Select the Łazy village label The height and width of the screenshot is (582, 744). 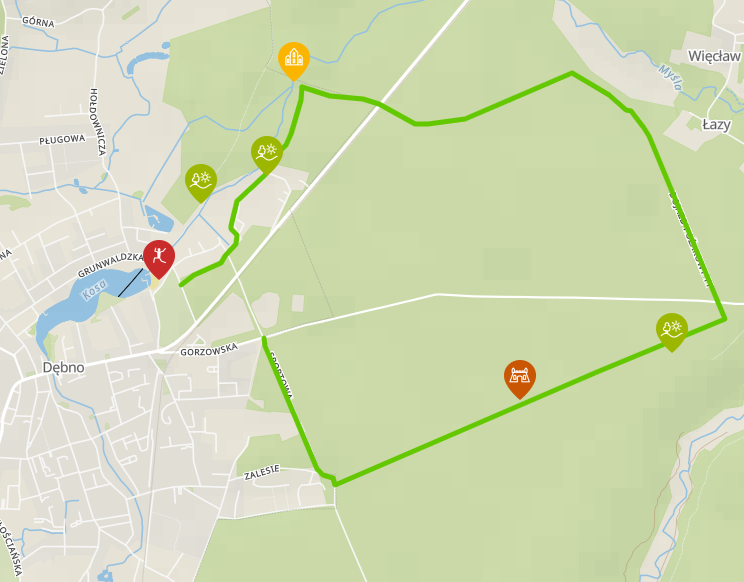pyautogui.click(x=716, y=125)
